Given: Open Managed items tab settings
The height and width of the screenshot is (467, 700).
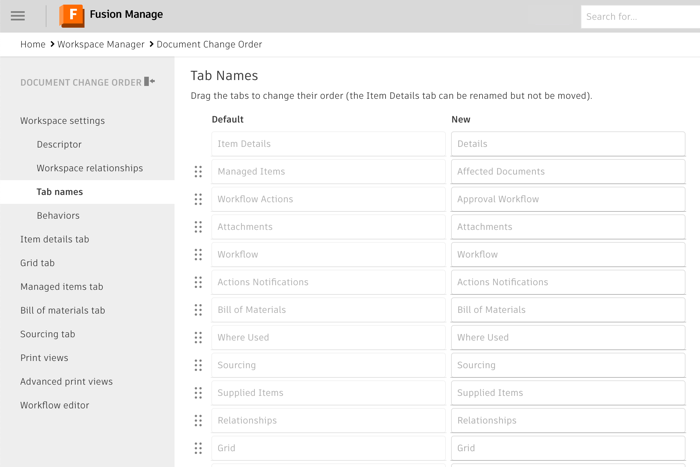Looking at the screenshot, I should [x=62, y=286].
